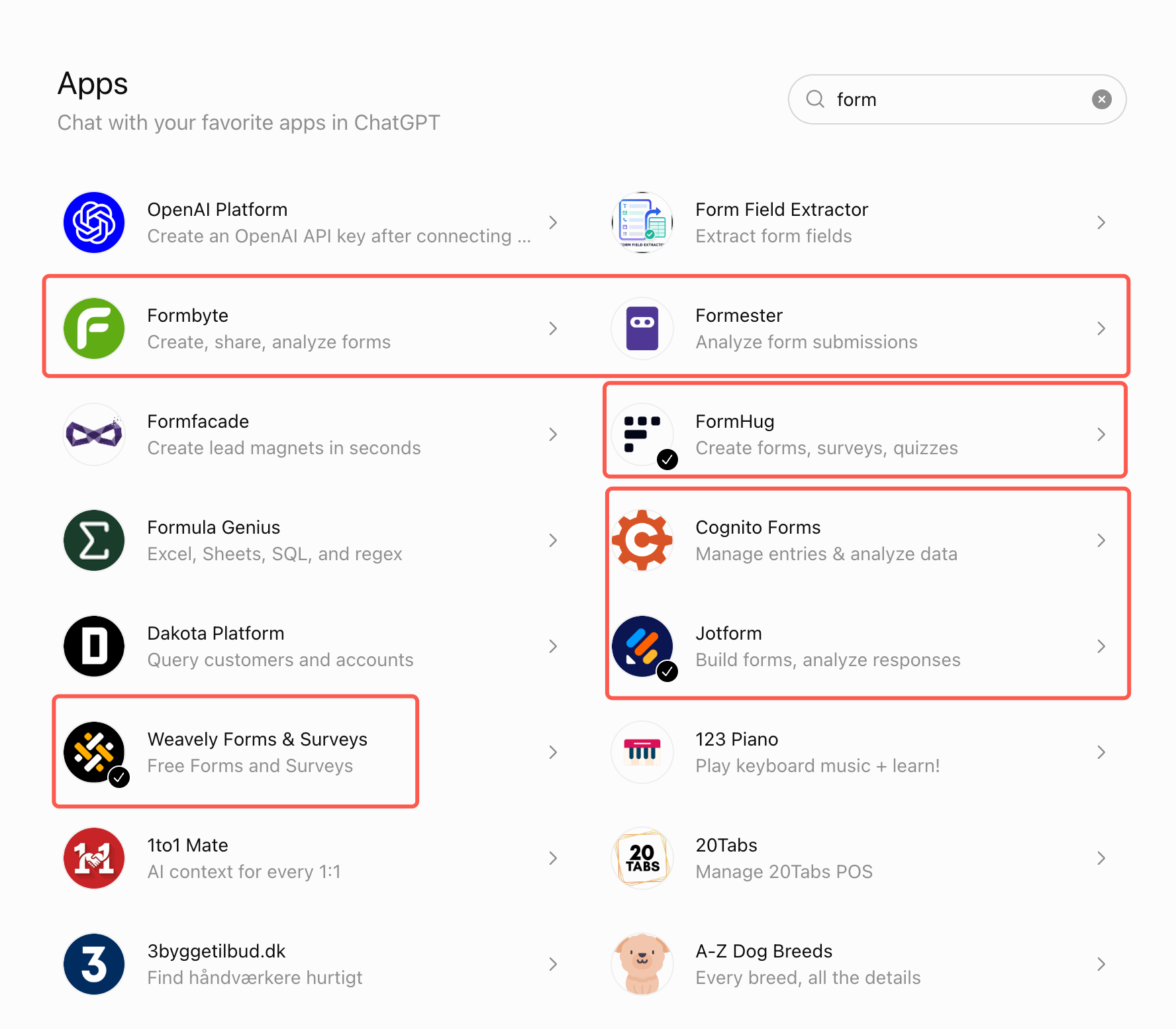
Task: Open Formula Genius via chevron arrow
Action: 553,540
